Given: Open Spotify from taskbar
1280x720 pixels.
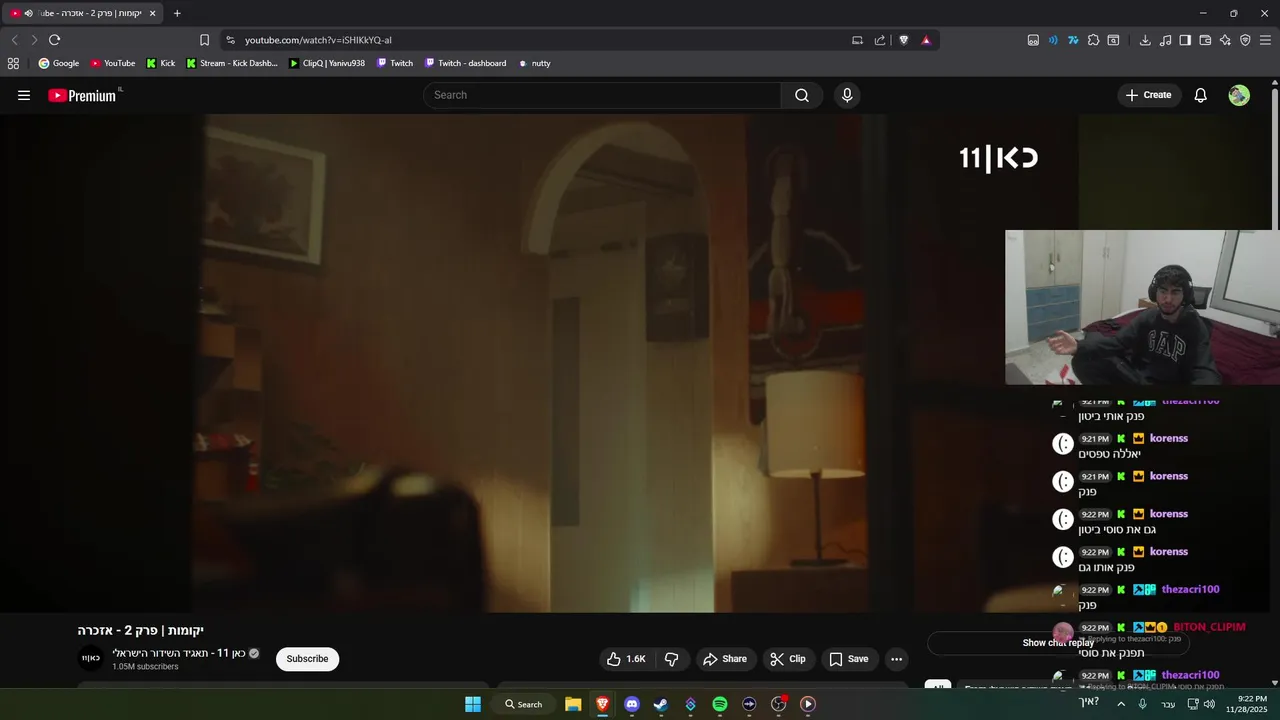Looking at the screenshot, I should click(x=720, y=704).
